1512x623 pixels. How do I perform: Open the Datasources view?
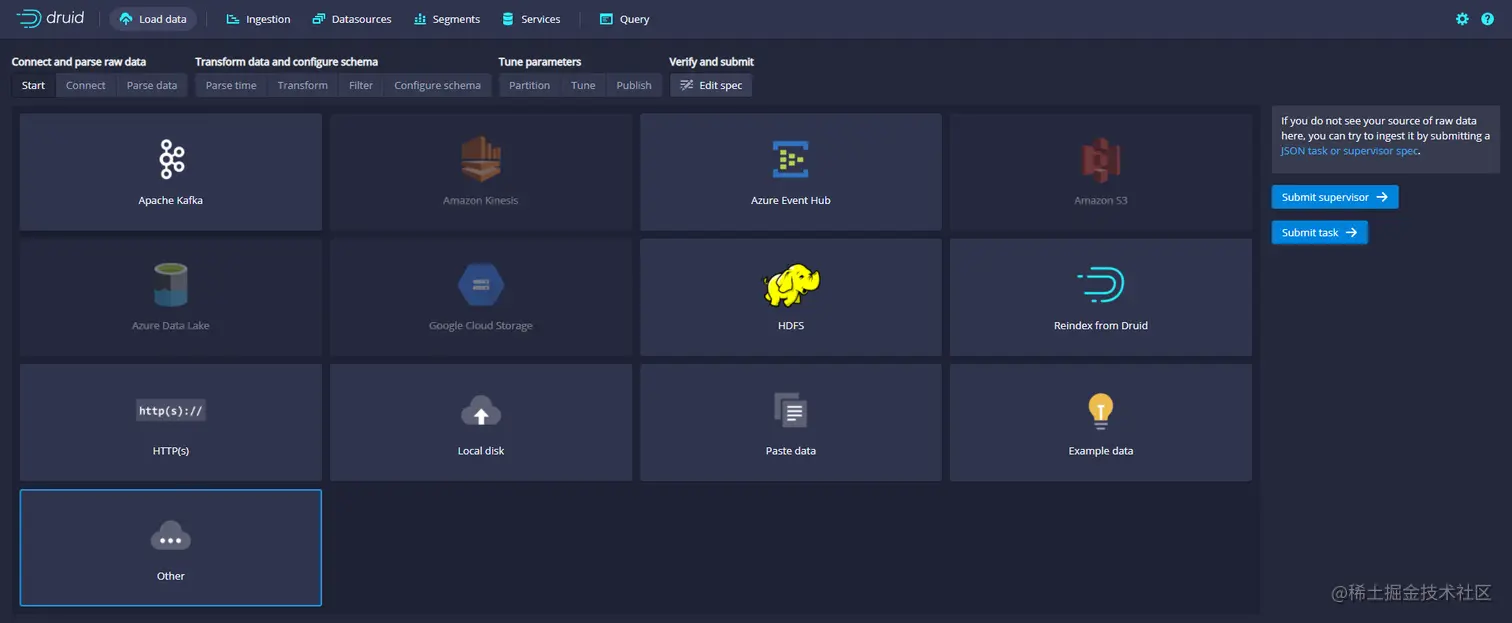[x=351, y=19]
